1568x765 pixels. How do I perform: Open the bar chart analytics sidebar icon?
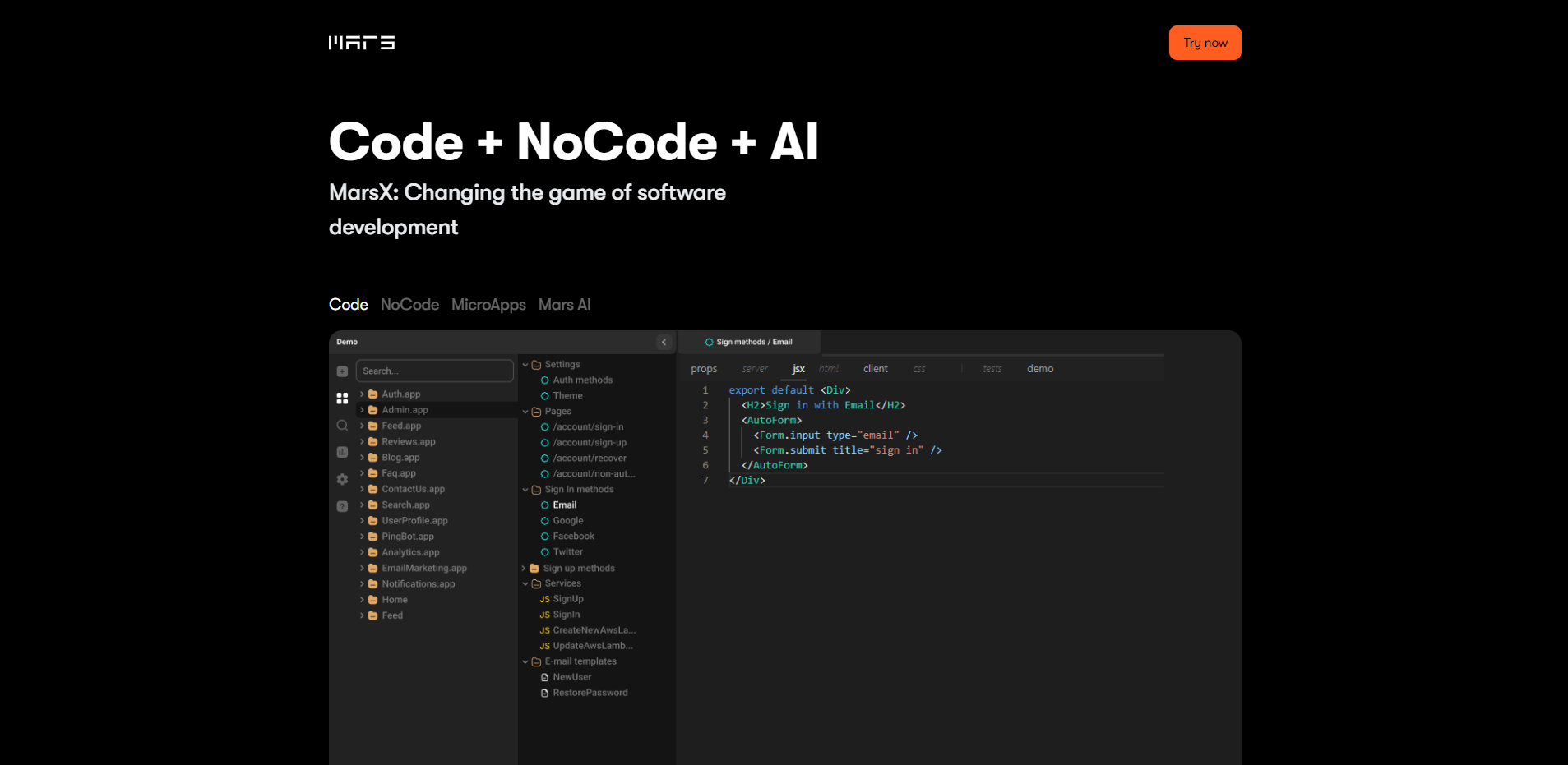pyautogui.click(x=342, y=452)
